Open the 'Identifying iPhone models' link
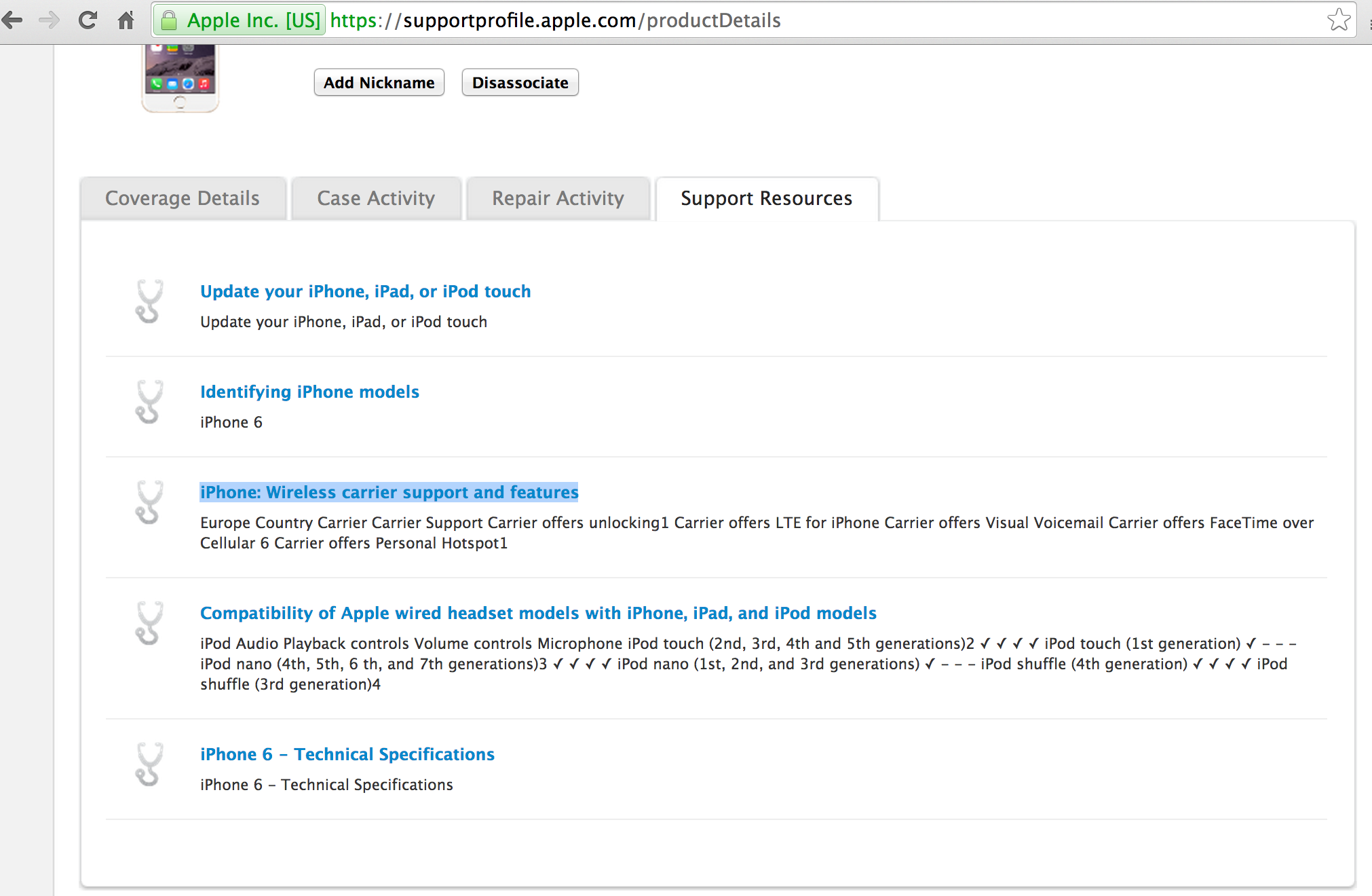The height and width of the screenshot is (896, 1372). (x=309, y=392)
